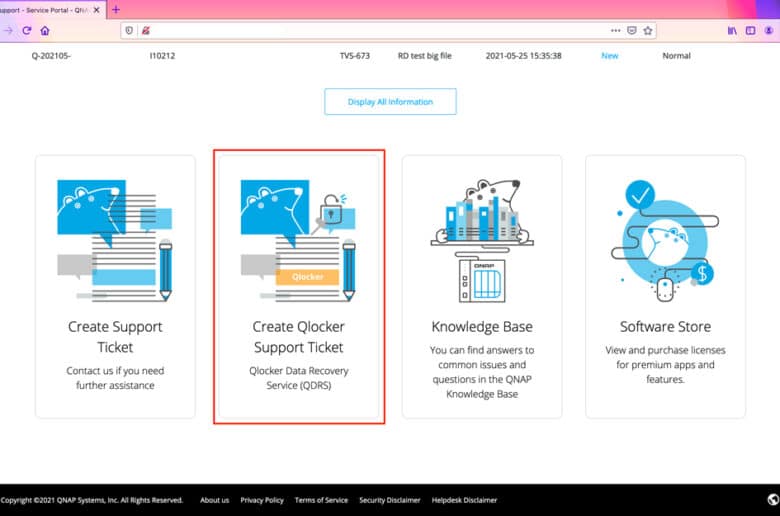Click ticket number Q-202105- cell

click(x=51, y=56)
